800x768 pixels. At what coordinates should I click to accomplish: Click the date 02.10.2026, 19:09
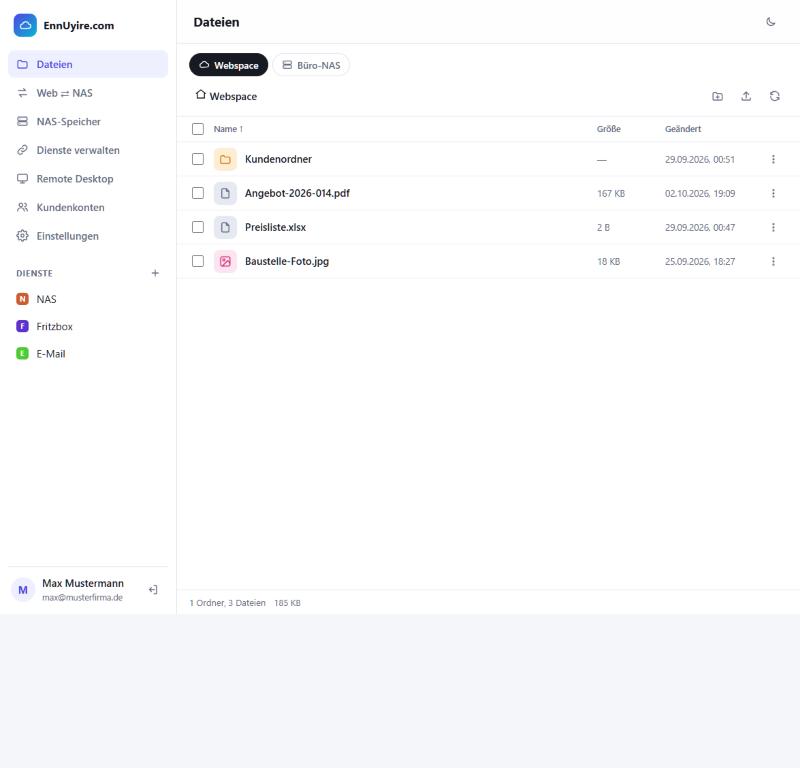click(x=699, y=193)
